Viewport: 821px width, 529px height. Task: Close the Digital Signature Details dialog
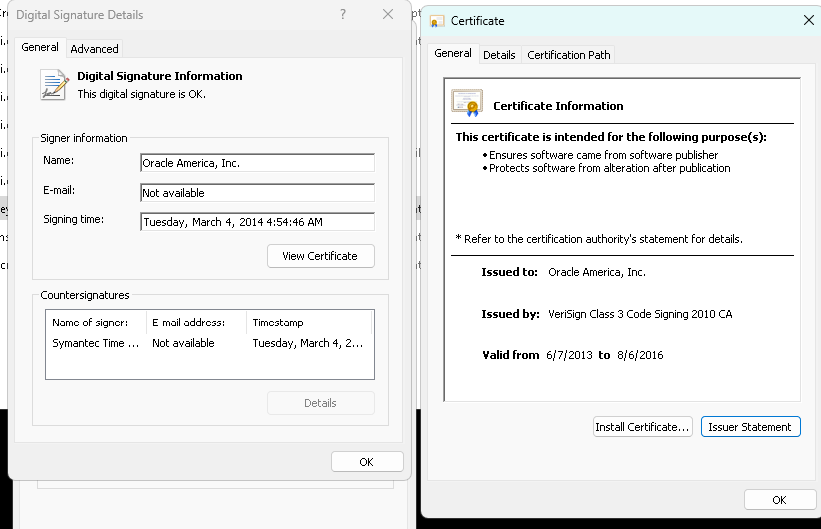pyautogui.click(x=388, y=14)
